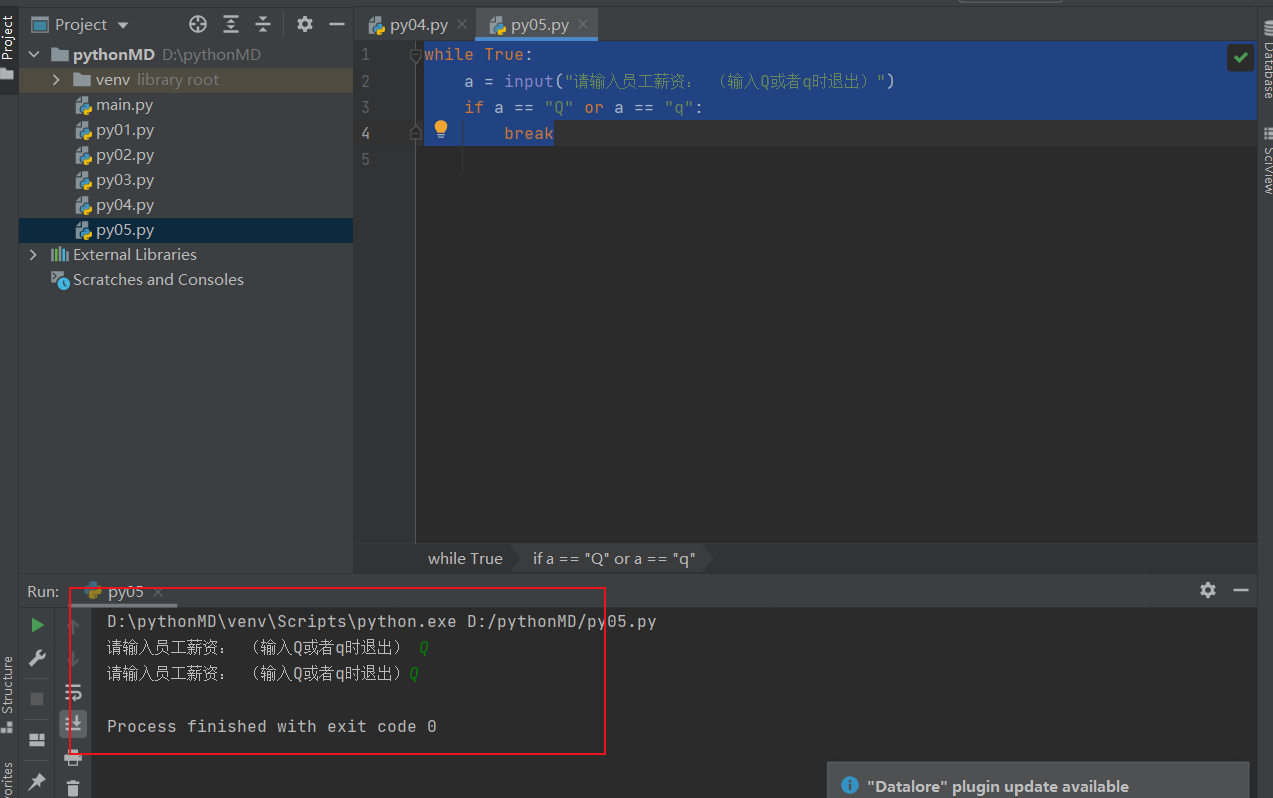
Task: Click the blue info icon in the Datalore notification
Action: click(850, 786)
